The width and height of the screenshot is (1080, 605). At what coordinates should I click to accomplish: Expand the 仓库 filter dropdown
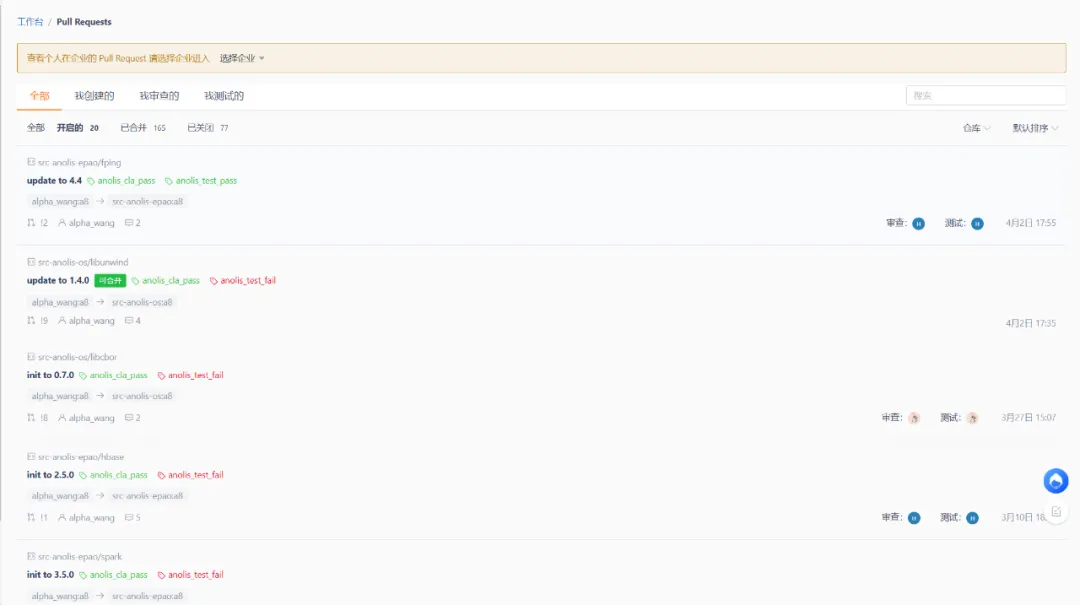(976, 128)
